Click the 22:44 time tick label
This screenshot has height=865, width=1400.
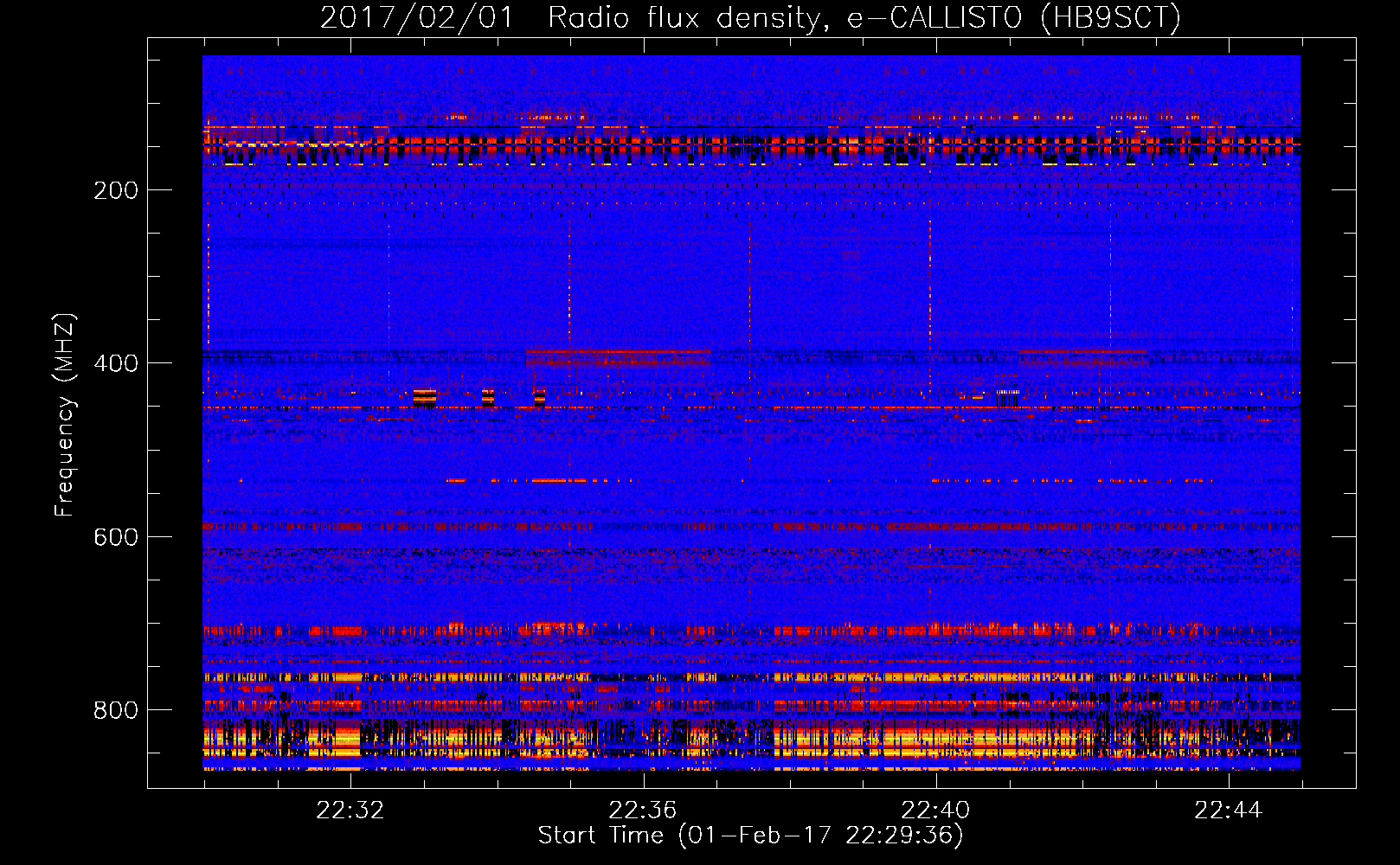point(1228,811)
